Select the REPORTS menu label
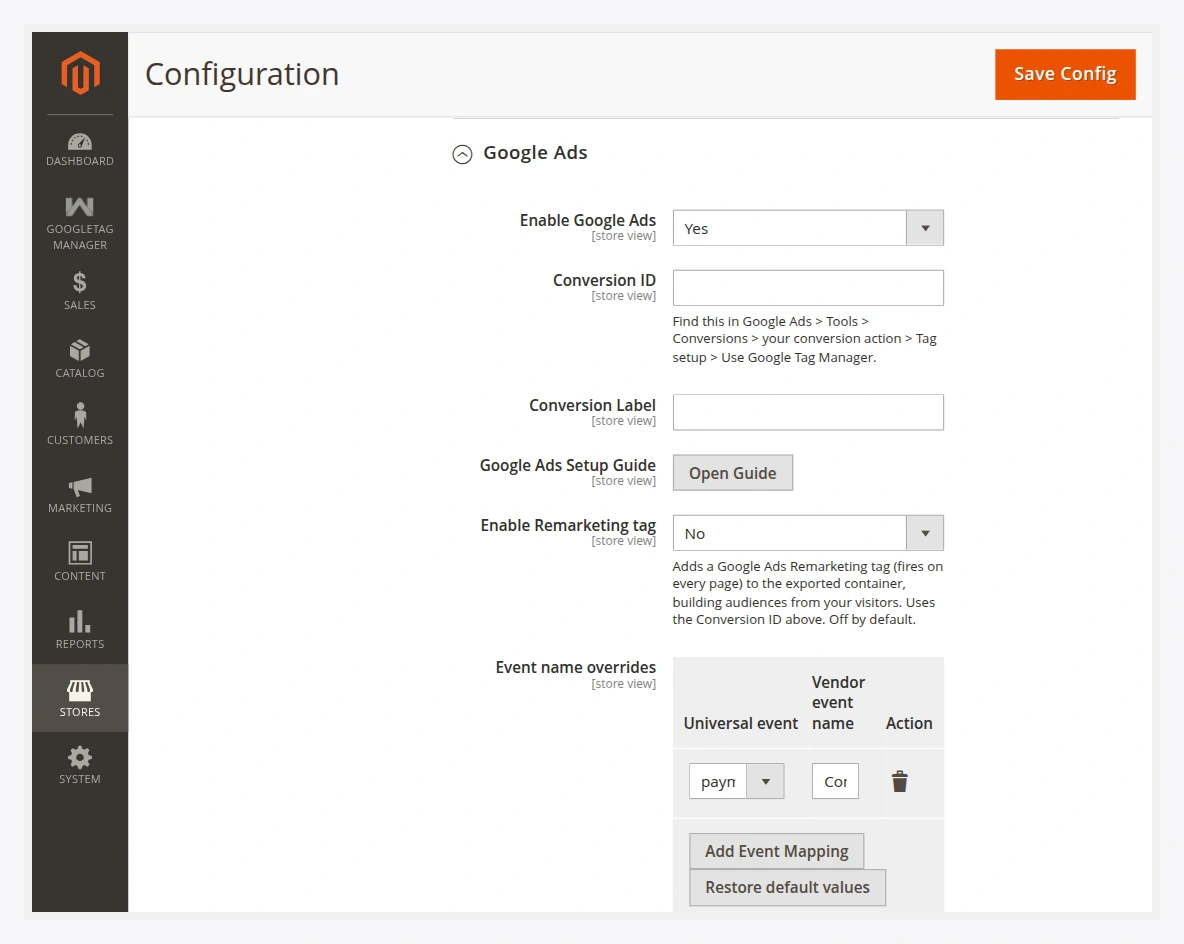 [80, 644]
